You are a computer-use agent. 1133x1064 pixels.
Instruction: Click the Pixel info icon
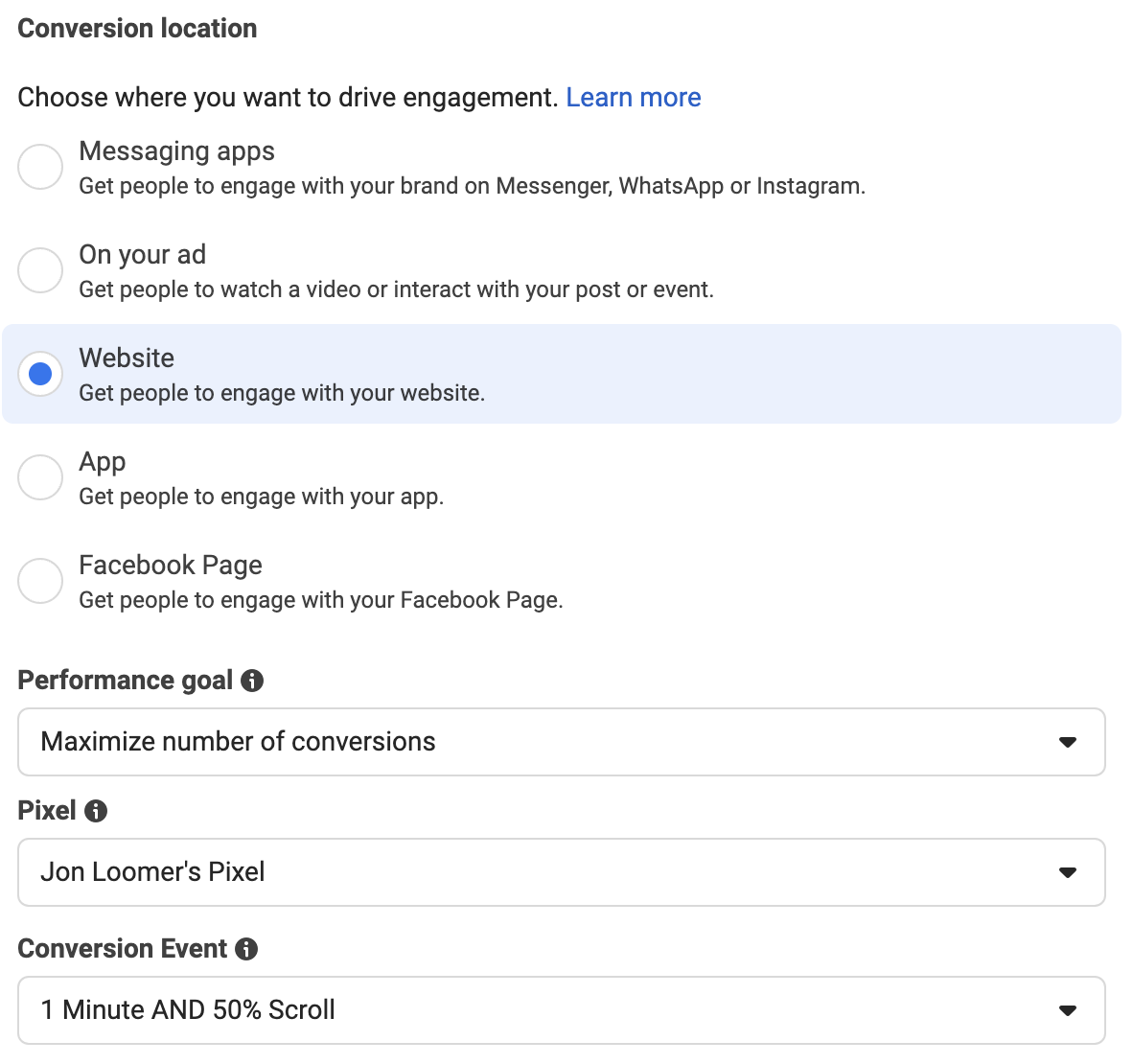coord(96,811)
